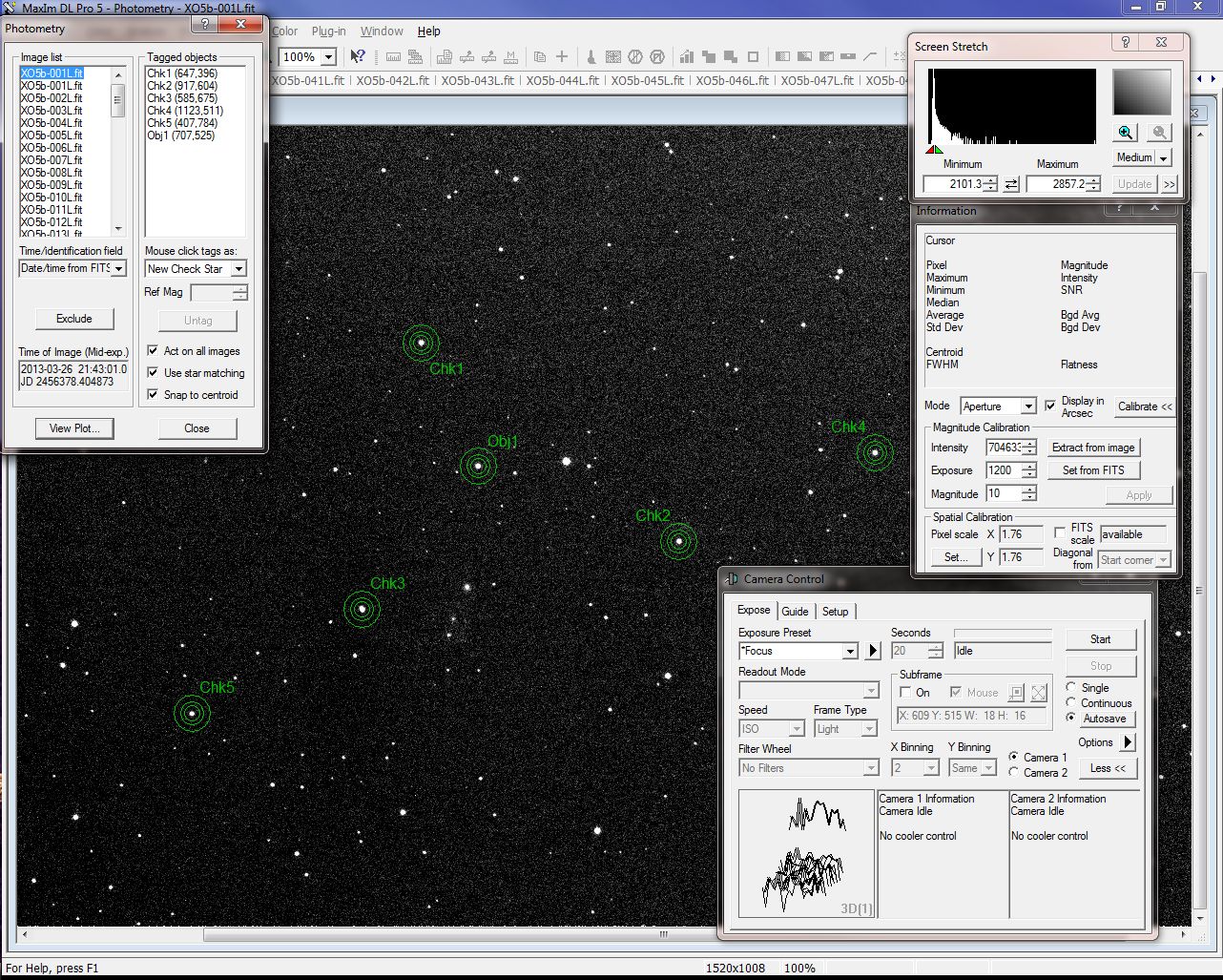Expand the Exposure Preset dropdown
The image size is (1223, 980).
pos(849,651)
